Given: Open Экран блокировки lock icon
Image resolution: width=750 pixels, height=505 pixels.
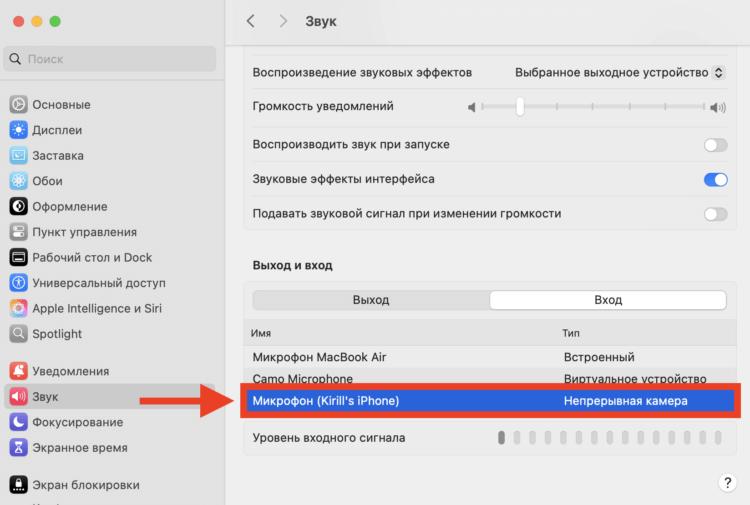Looking at the screenshot, I should 18,484.
